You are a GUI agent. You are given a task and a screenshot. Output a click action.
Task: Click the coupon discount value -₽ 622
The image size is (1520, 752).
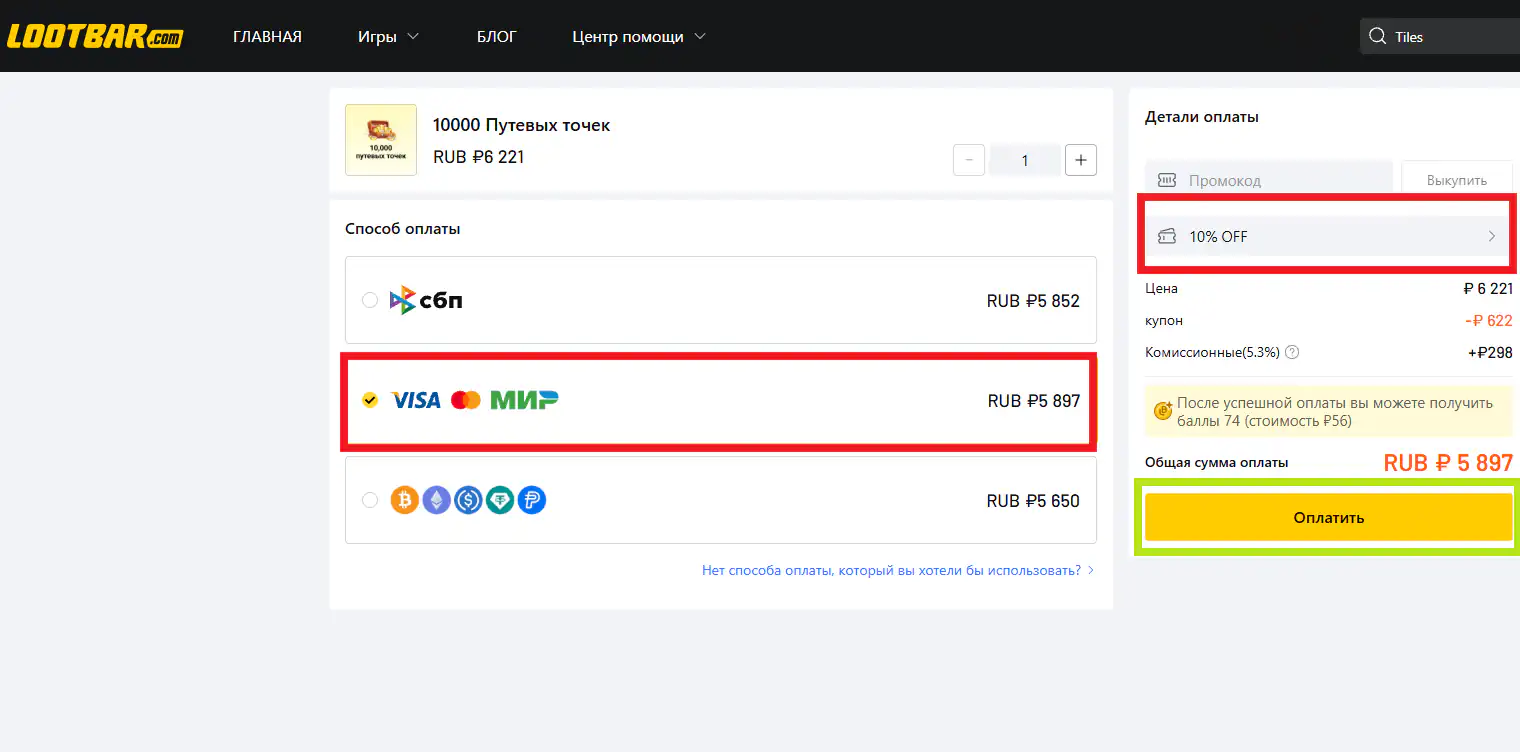1488,321
